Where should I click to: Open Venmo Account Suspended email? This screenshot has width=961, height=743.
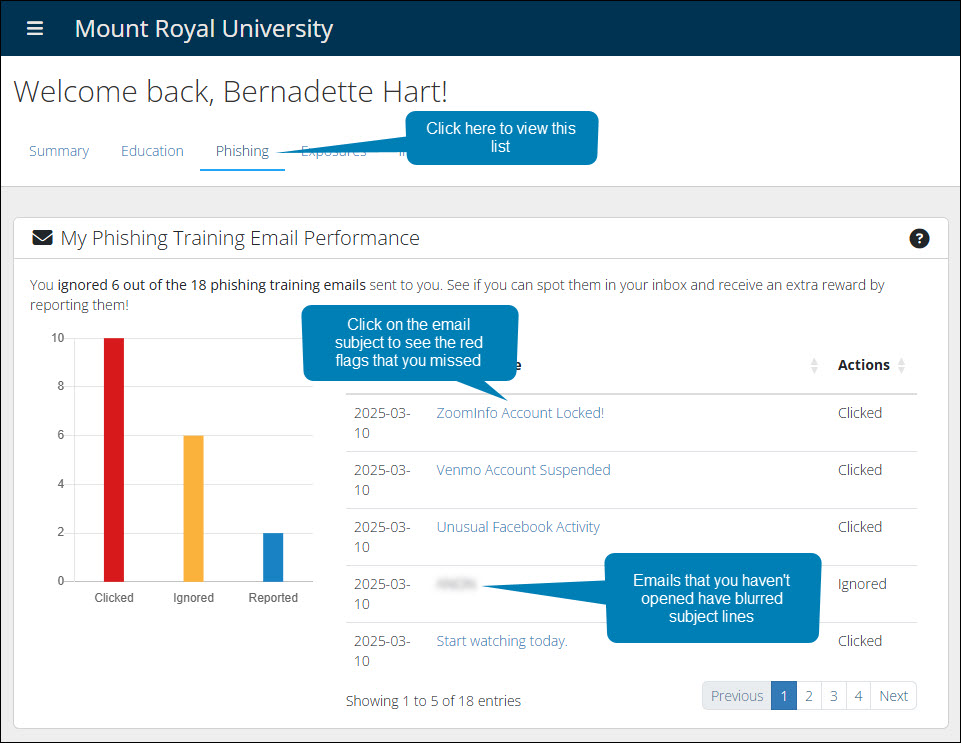coord(523,470)
